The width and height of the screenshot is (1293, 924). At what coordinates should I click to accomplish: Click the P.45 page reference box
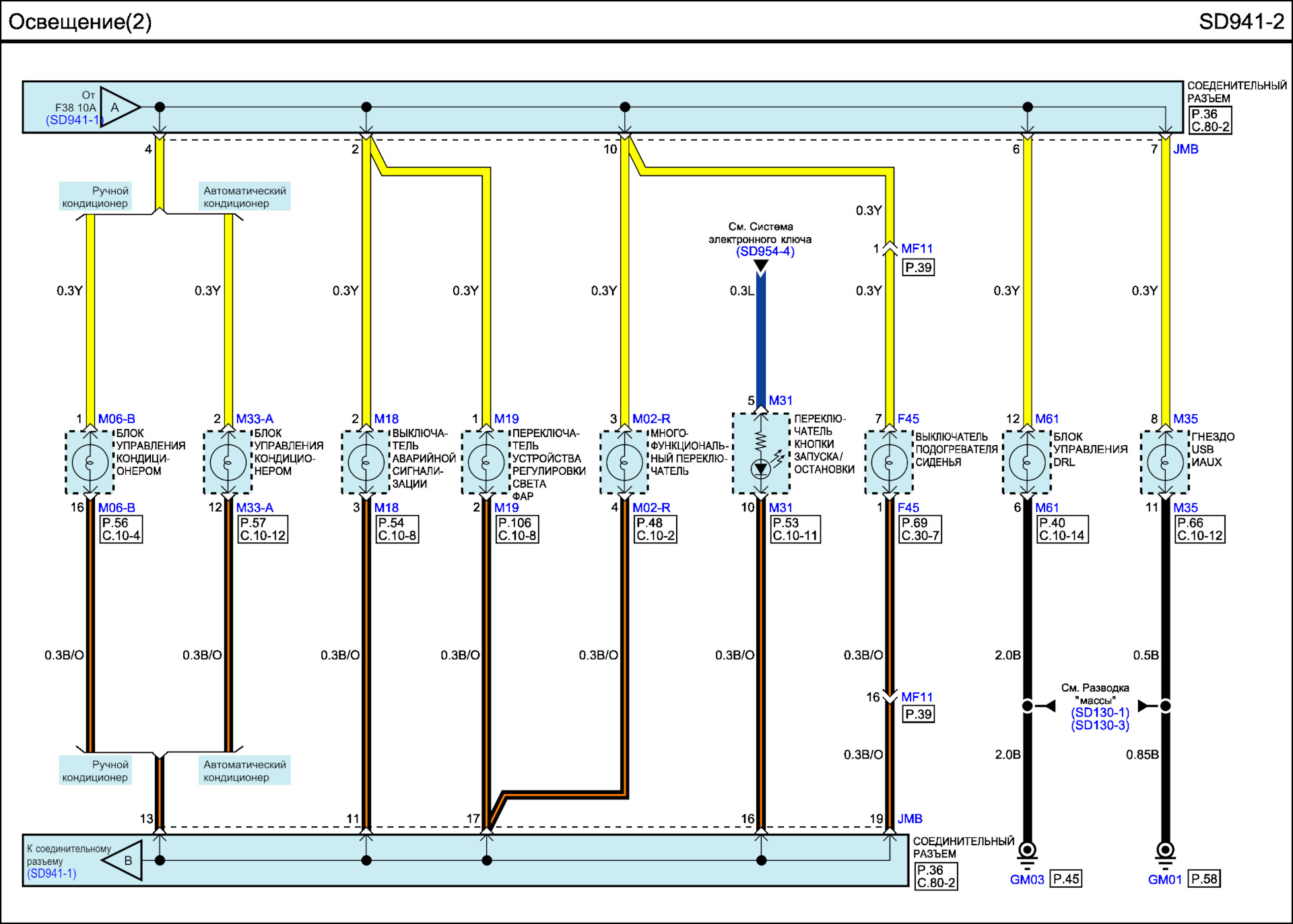tap(1066, 879)
